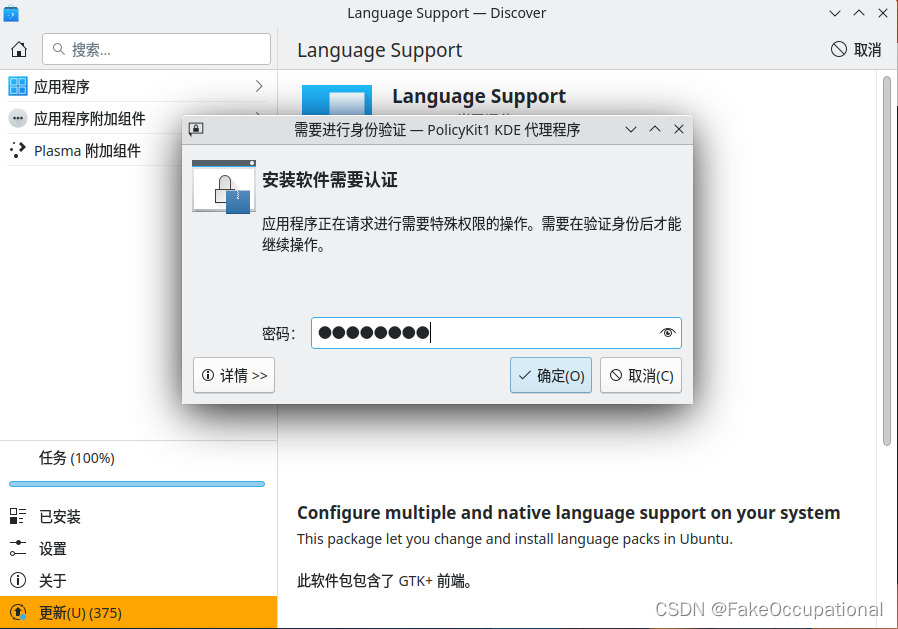The width and height of the screenshot is (898, 629).
Task: Click the Language Support app thumbnail
Action: click(x=337, y=101)
